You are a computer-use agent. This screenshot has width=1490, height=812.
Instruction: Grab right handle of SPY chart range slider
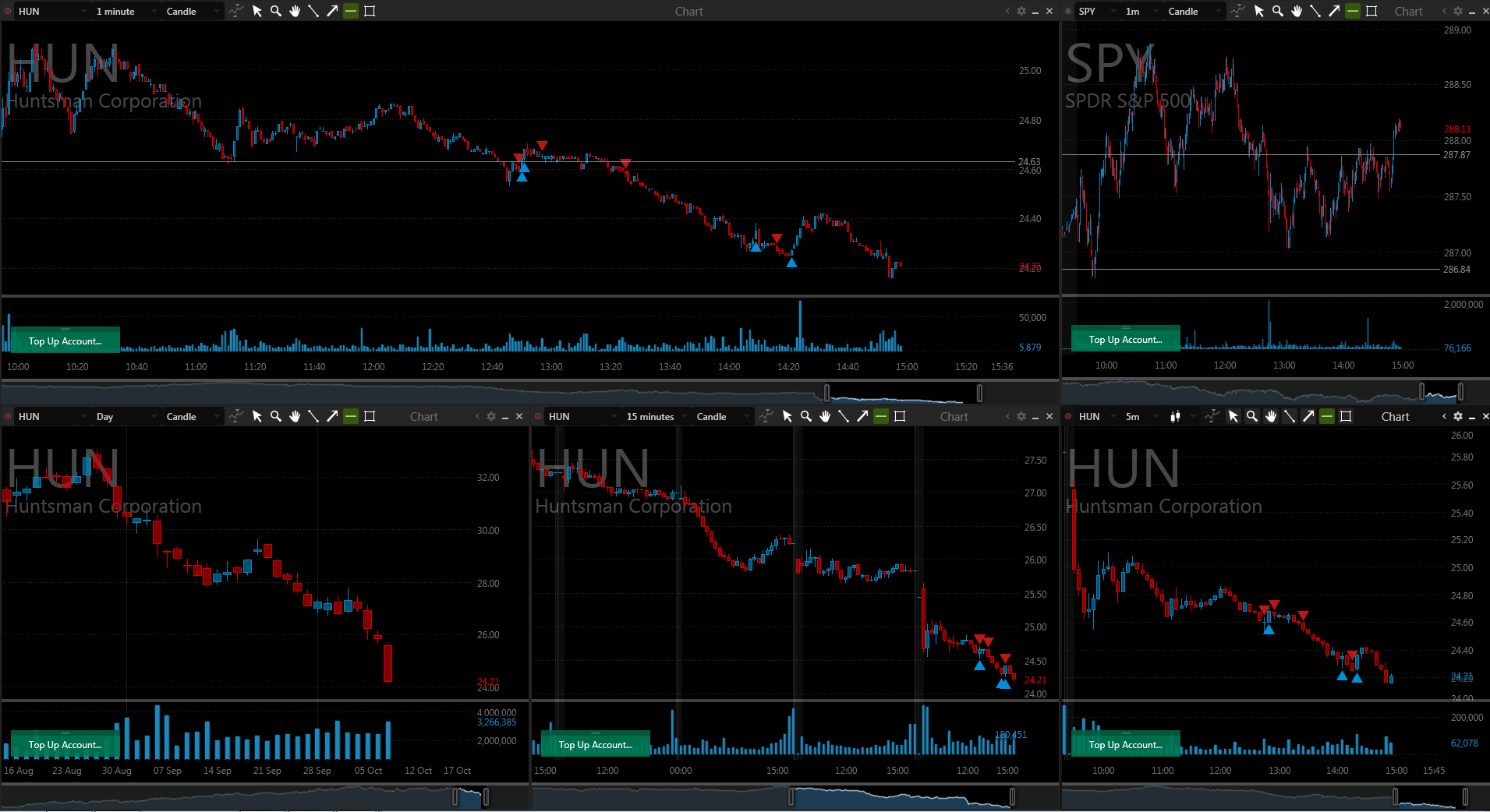pos(1460,391)
